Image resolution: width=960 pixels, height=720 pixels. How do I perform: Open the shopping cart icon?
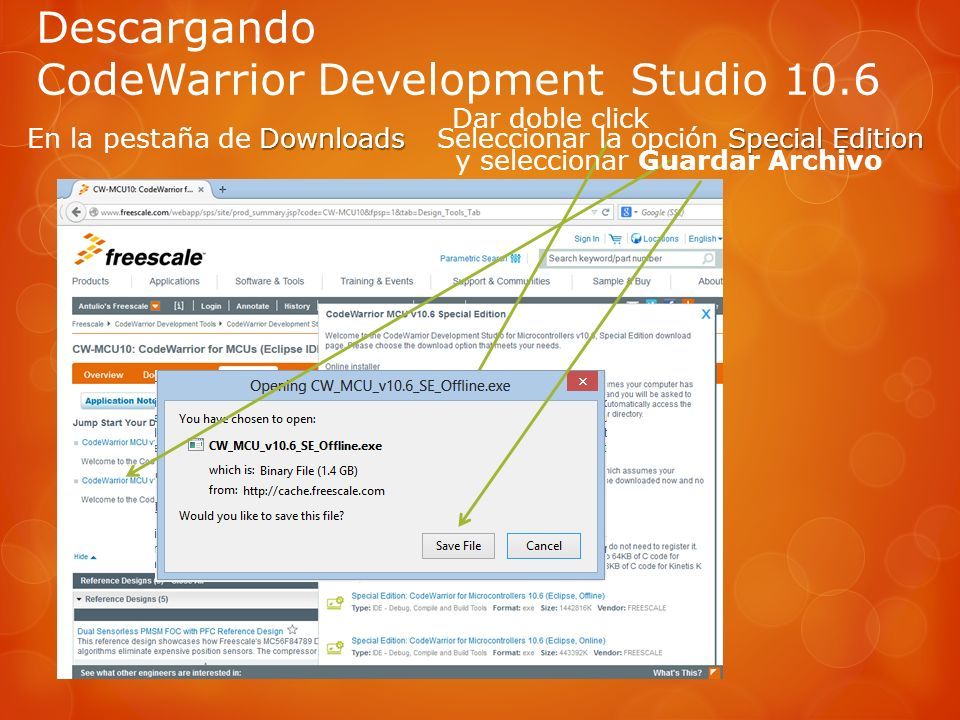pos(615,239)
